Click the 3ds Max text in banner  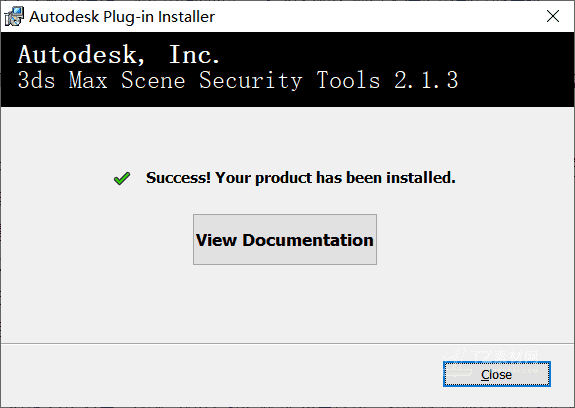point(62,80)
